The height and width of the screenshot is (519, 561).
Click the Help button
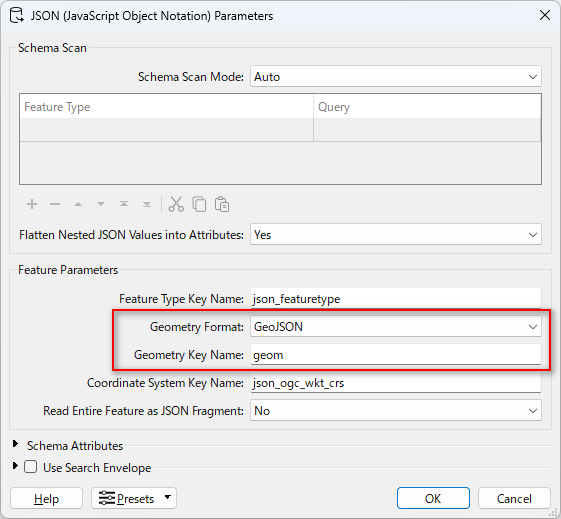coord(47,498)
